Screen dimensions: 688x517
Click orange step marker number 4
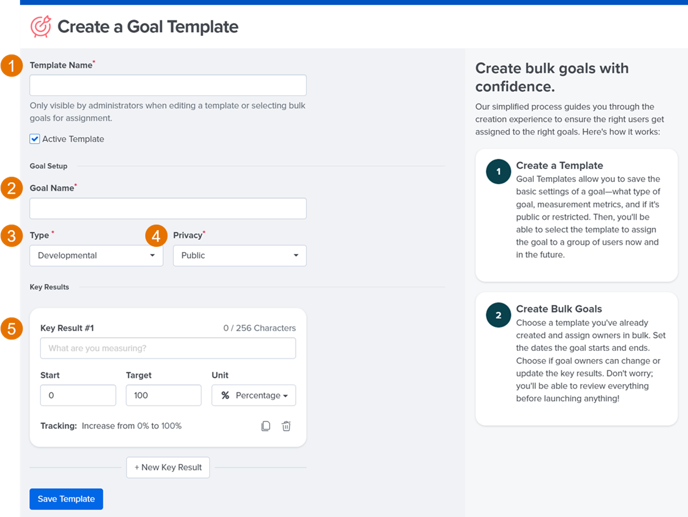(x=156, y=236)
